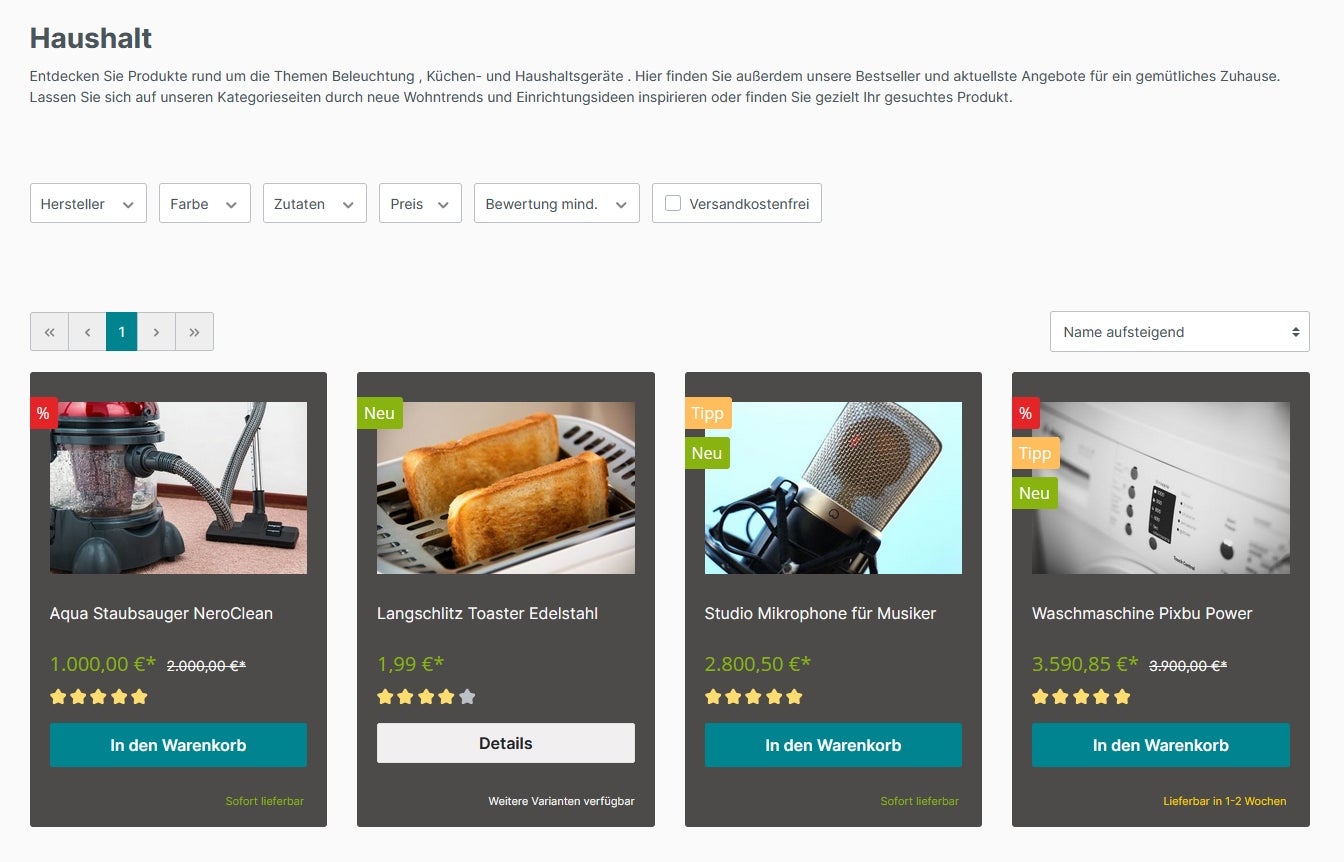
Task: Click Details button for Langschlitz Toaster
Action: tap(505, 743)
